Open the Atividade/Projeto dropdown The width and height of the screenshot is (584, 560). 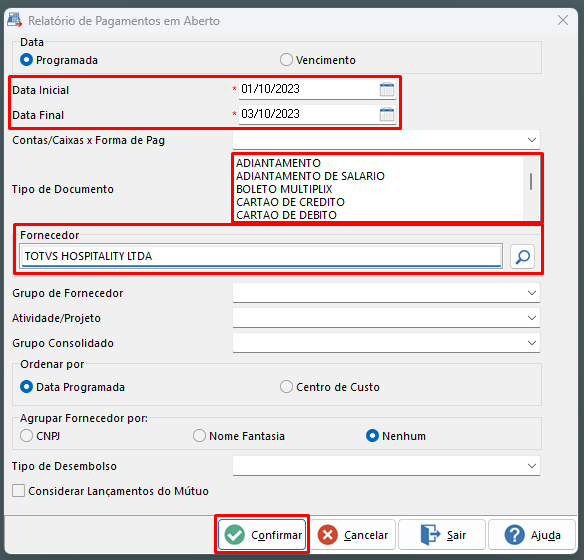531,318
